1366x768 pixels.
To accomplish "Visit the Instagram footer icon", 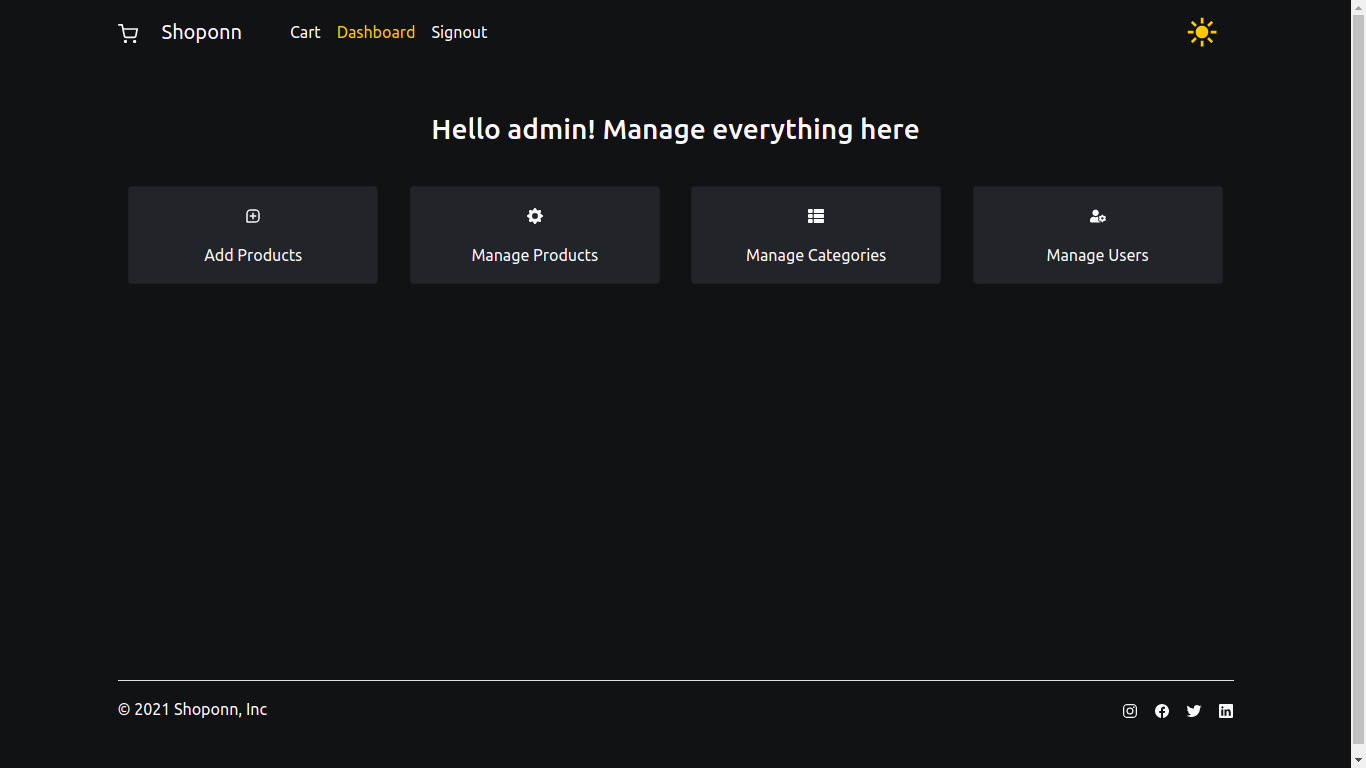I will click(1130, 711).
